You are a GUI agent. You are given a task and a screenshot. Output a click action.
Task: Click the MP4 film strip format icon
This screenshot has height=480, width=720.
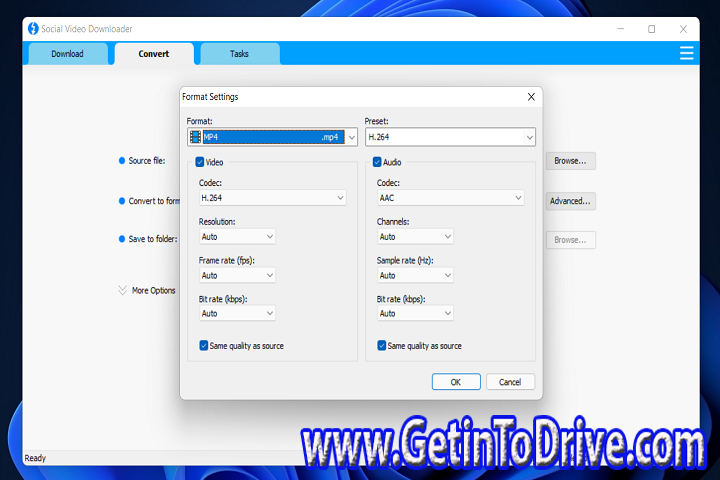point(195,137)
